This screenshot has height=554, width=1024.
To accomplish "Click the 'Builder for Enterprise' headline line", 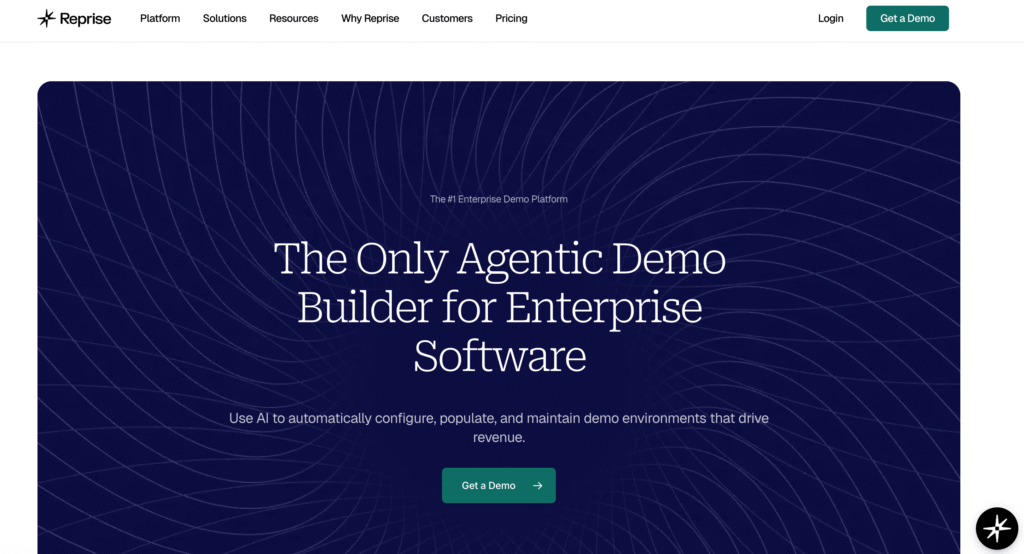I will 499,307.
